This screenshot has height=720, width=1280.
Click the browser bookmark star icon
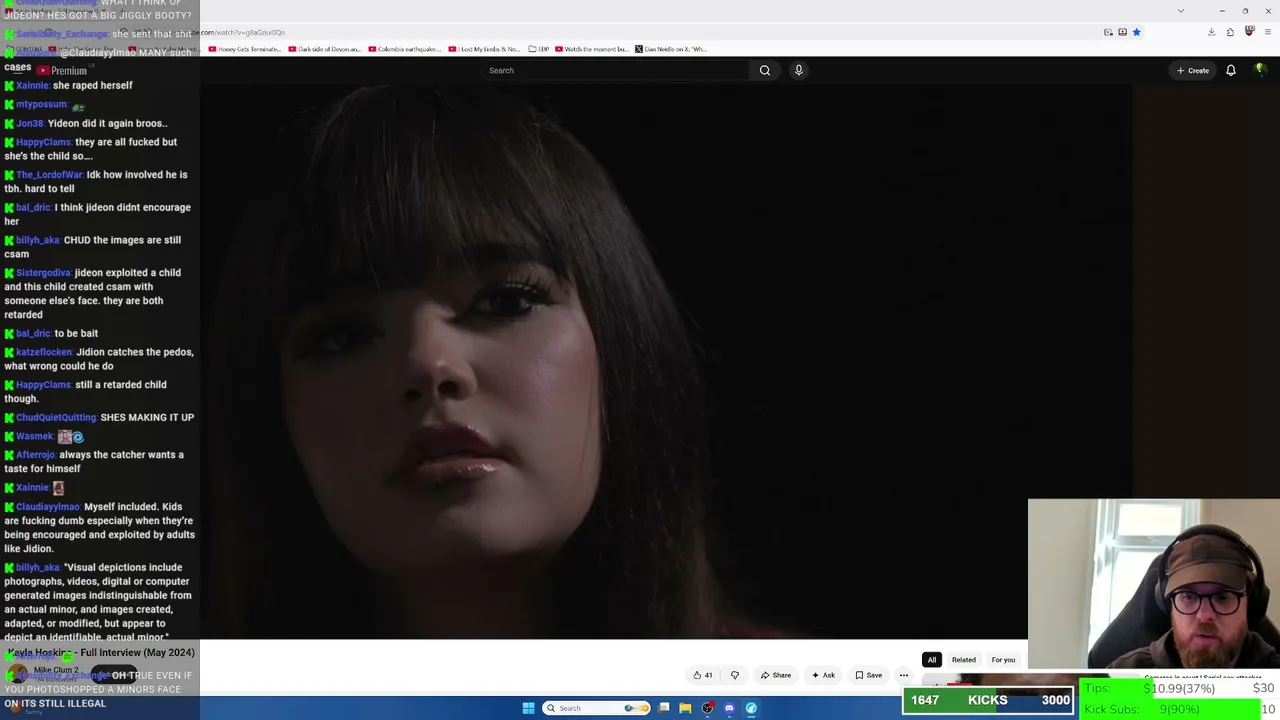[x=1136, y=32]
